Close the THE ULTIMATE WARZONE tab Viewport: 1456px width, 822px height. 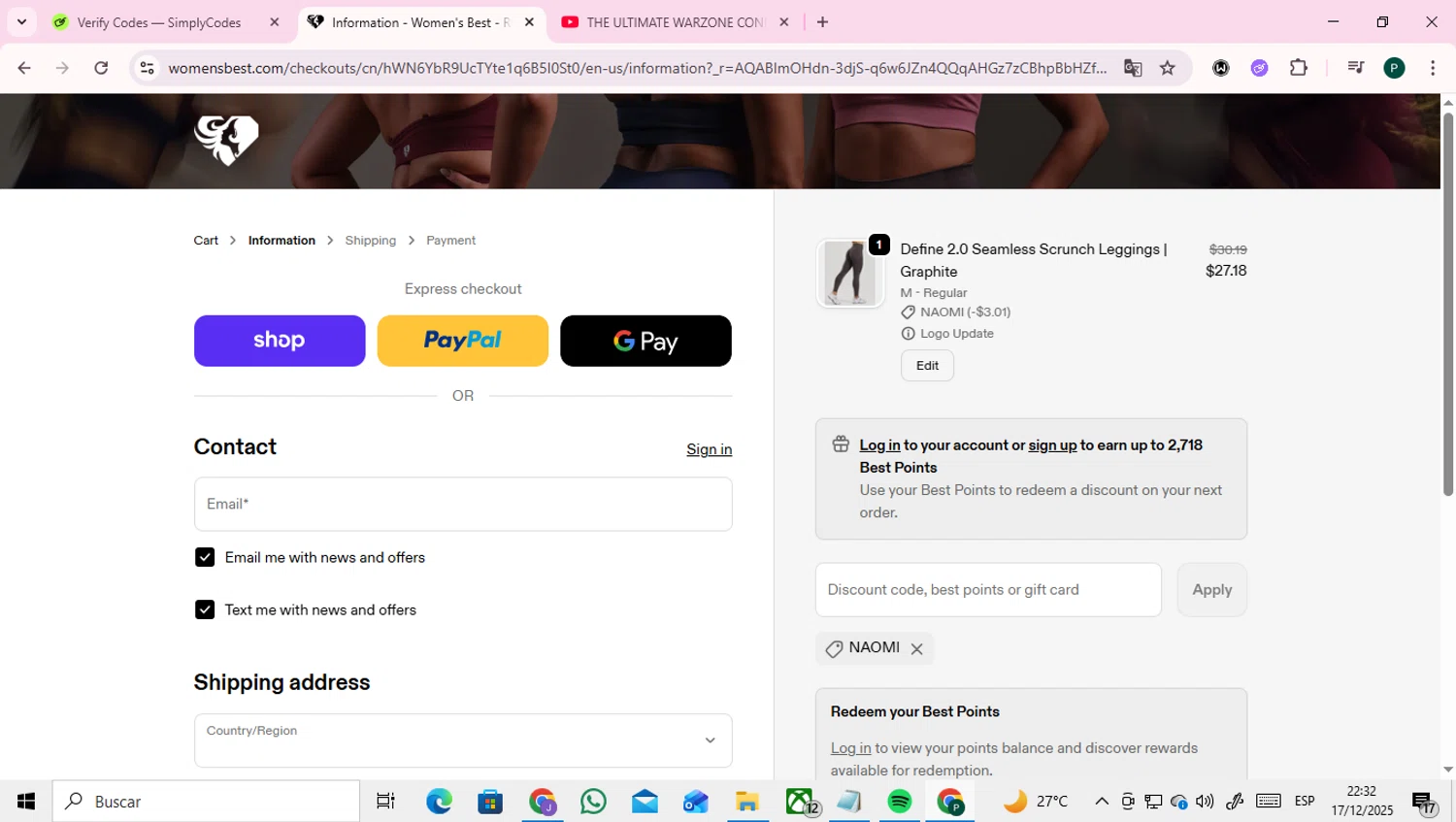pyautogui.click(x=784, y=22)
